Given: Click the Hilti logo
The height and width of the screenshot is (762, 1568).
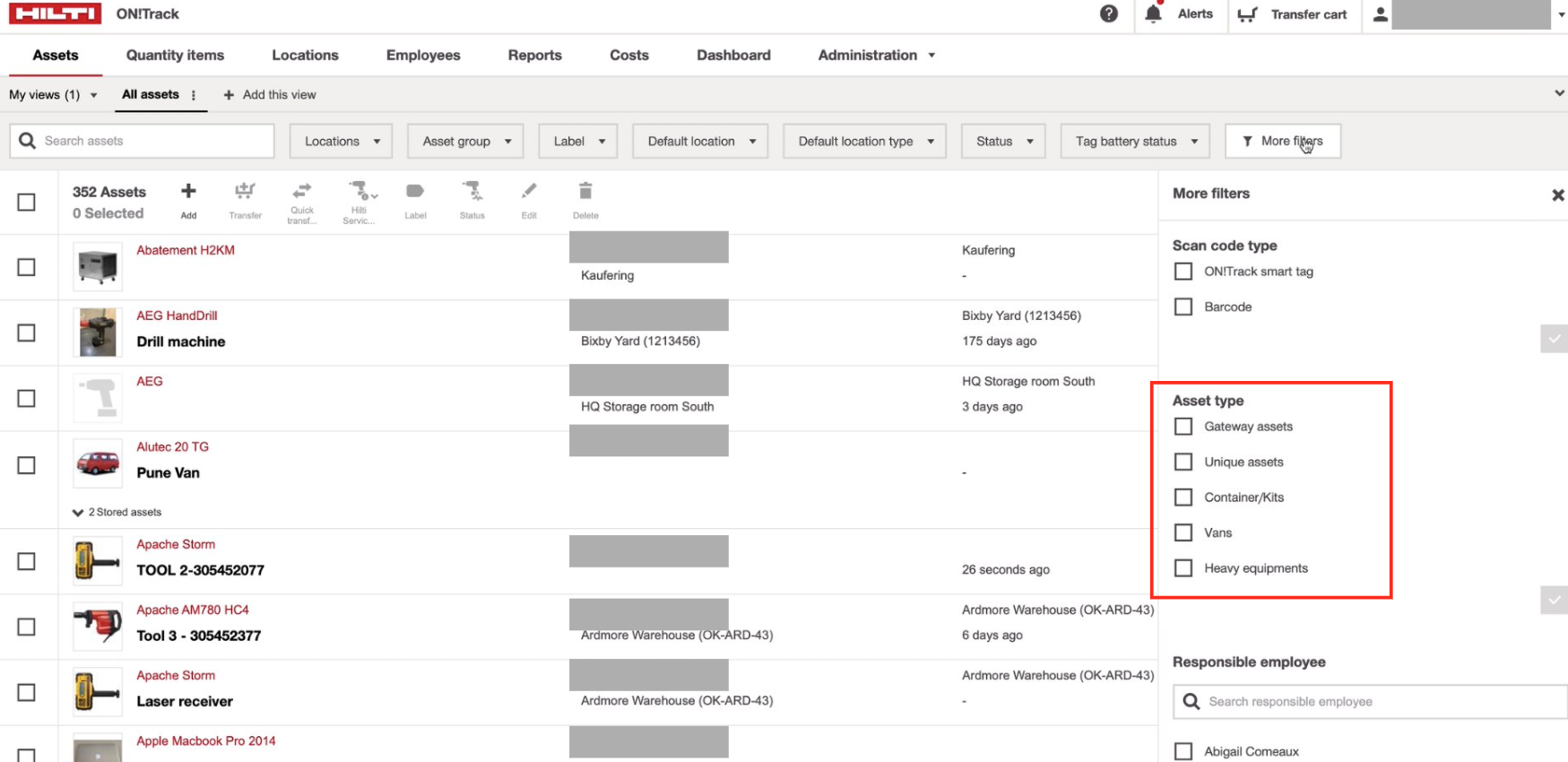Looking at the screenshot, I should coord(56,13).
